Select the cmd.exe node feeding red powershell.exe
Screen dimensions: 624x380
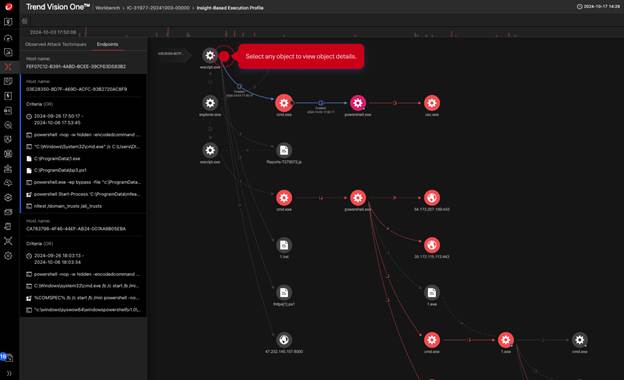pos(284,198)
